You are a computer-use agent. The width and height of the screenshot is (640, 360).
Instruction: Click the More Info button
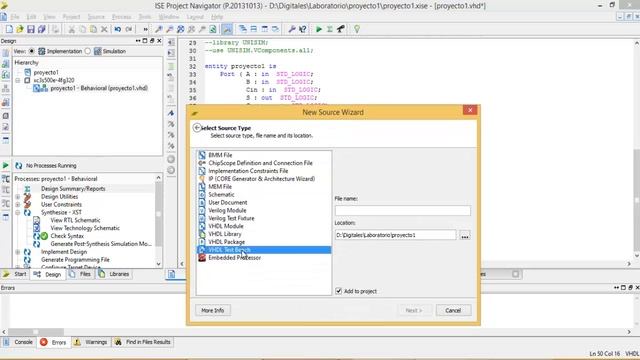pyautogui.click(x=213, y=310)
